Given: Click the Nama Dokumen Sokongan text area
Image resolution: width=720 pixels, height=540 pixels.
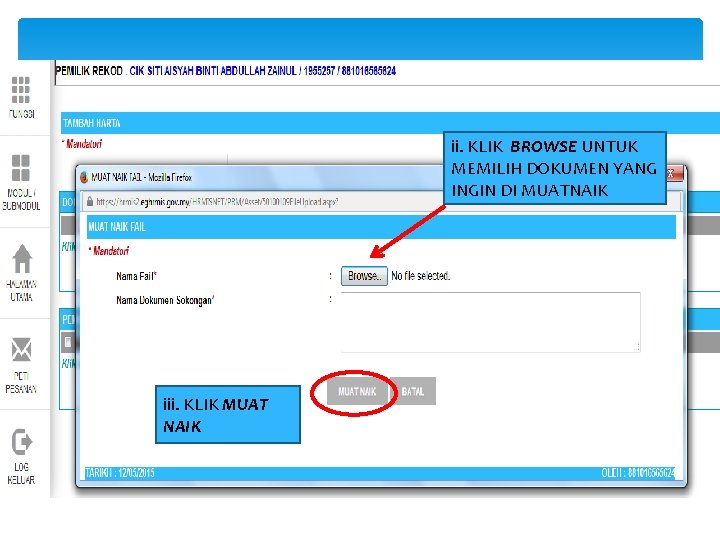Looking at the screenshot, I should click(490, 322).
